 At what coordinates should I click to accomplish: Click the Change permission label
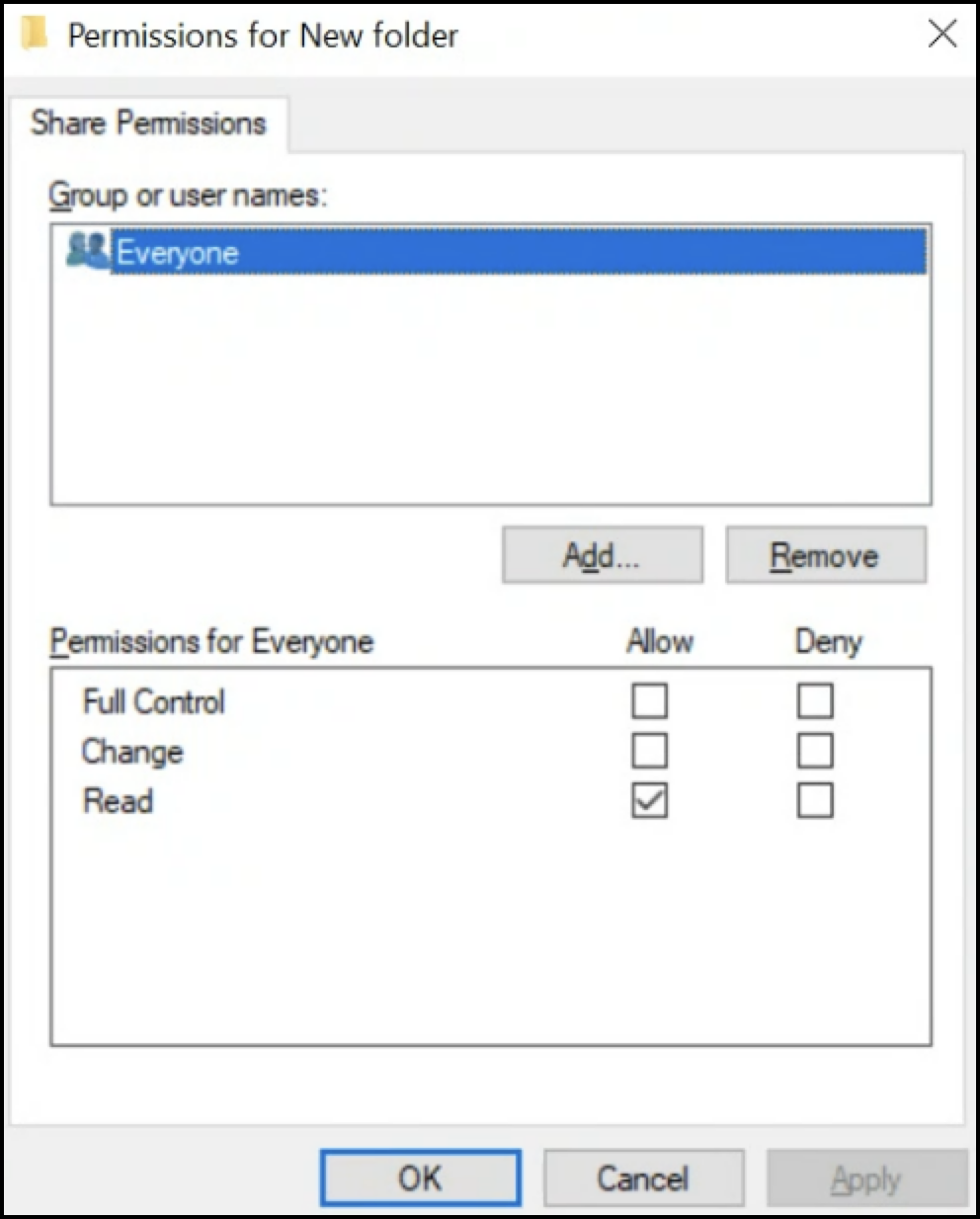pos(132,752)
